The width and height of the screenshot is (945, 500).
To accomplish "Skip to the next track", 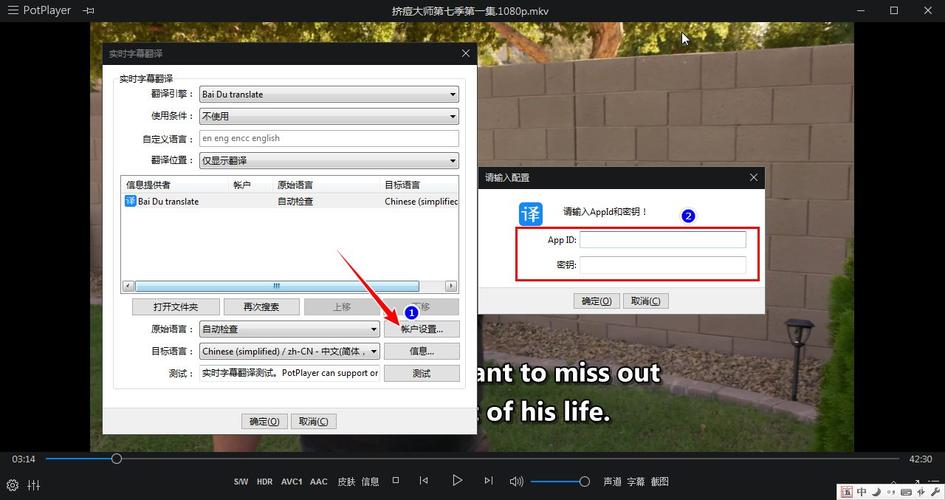I will 488,481.
